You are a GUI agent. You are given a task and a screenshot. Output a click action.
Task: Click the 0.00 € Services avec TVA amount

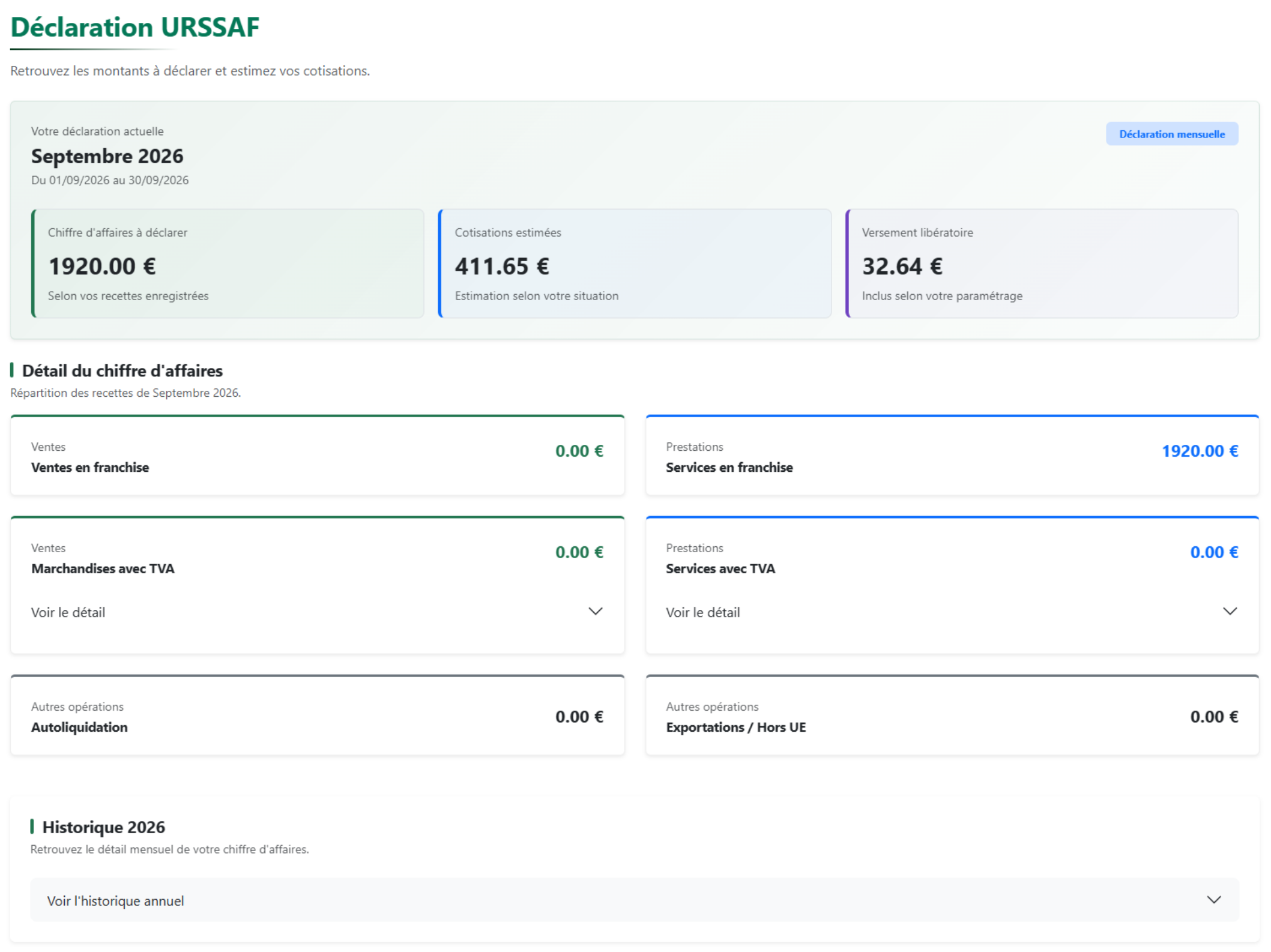pos(1215,552)
